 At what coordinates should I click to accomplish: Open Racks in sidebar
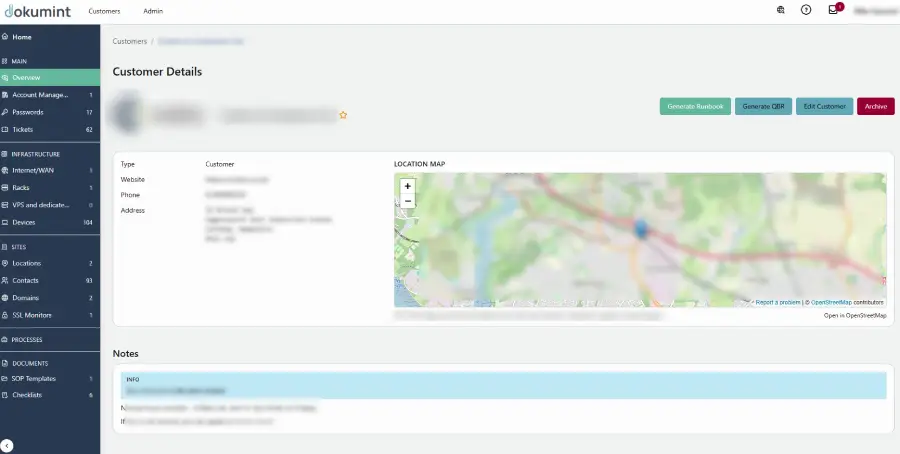click(x=50, y=188)
